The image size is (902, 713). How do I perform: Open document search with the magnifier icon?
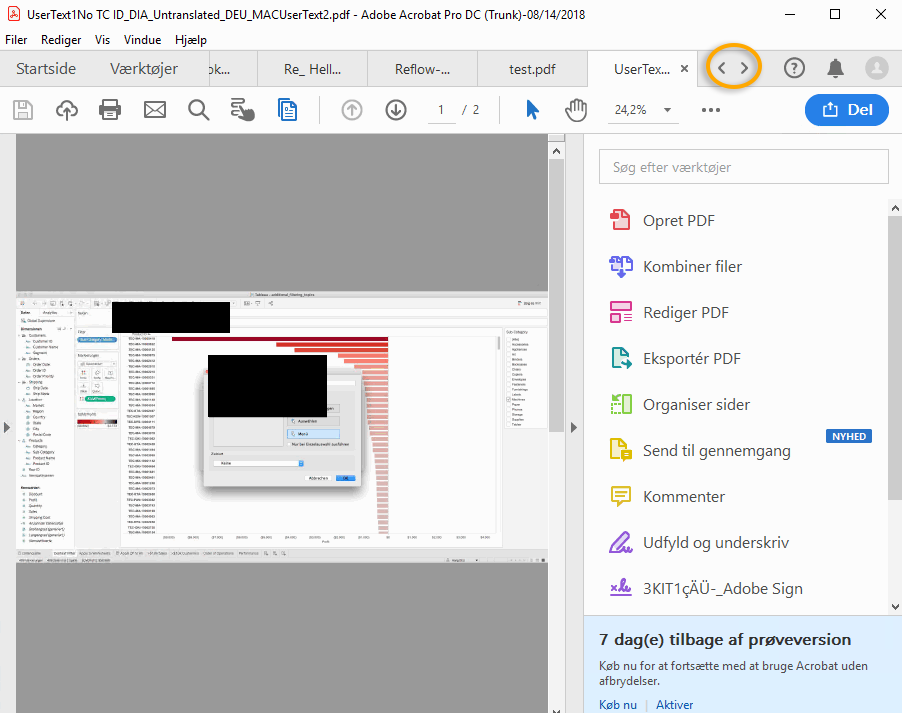click(198, 110)
